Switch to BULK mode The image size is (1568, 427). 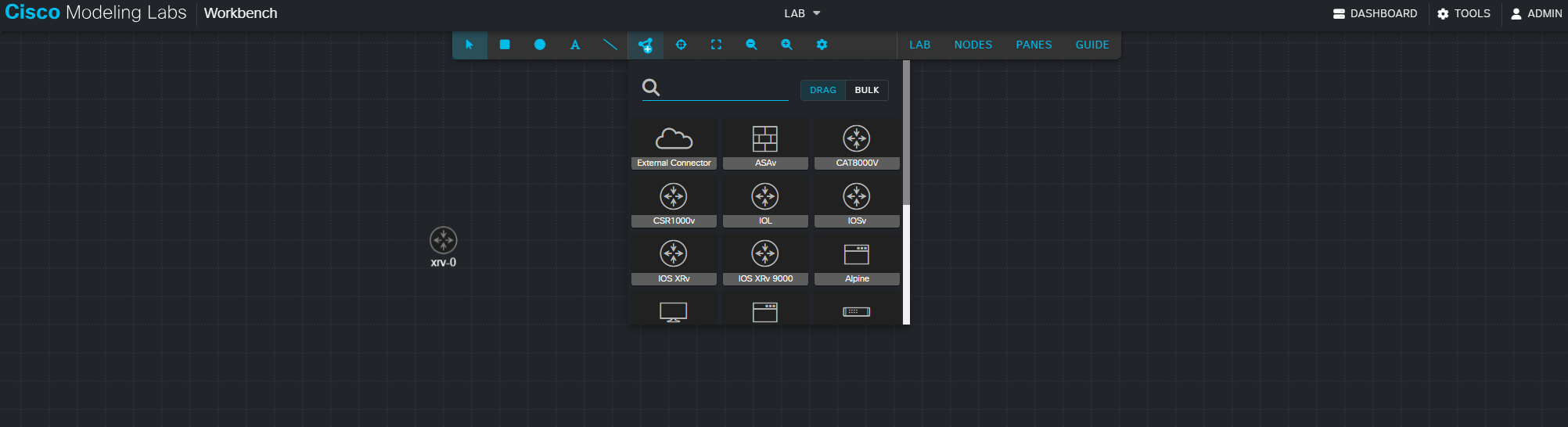pos(867,90)
